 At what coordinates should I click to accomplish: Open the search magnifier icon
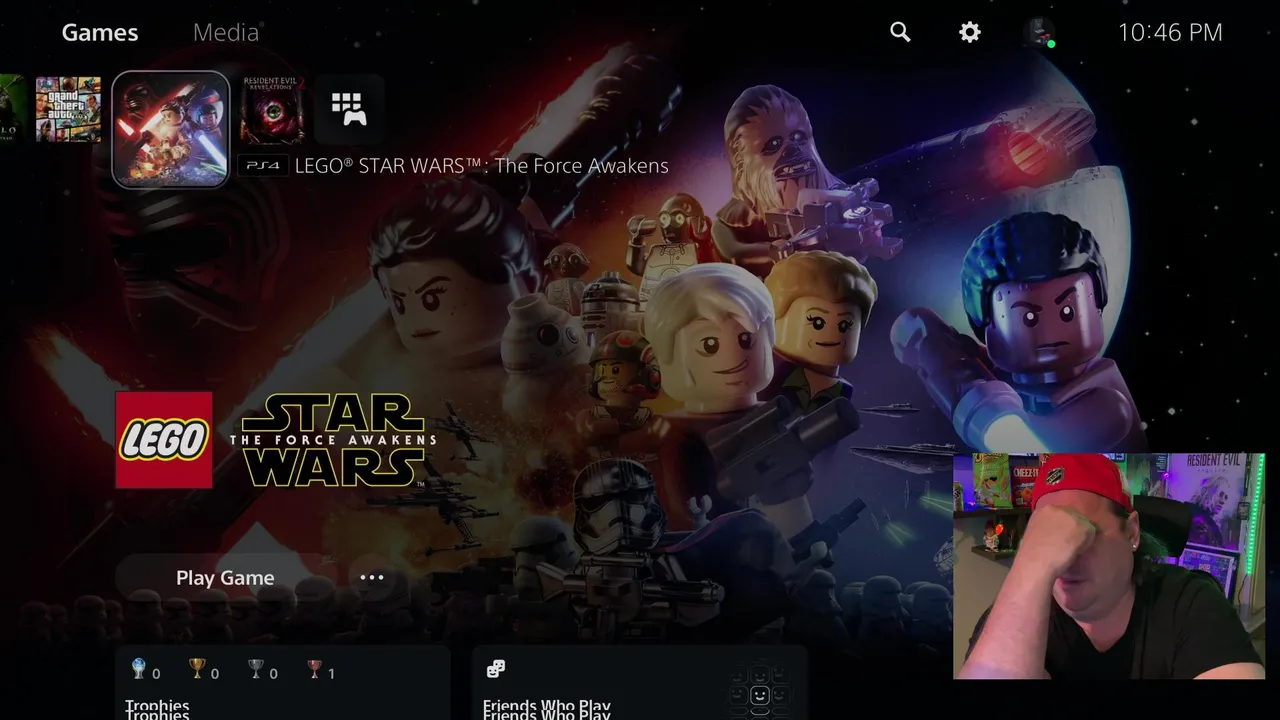(x=900, y=32)
